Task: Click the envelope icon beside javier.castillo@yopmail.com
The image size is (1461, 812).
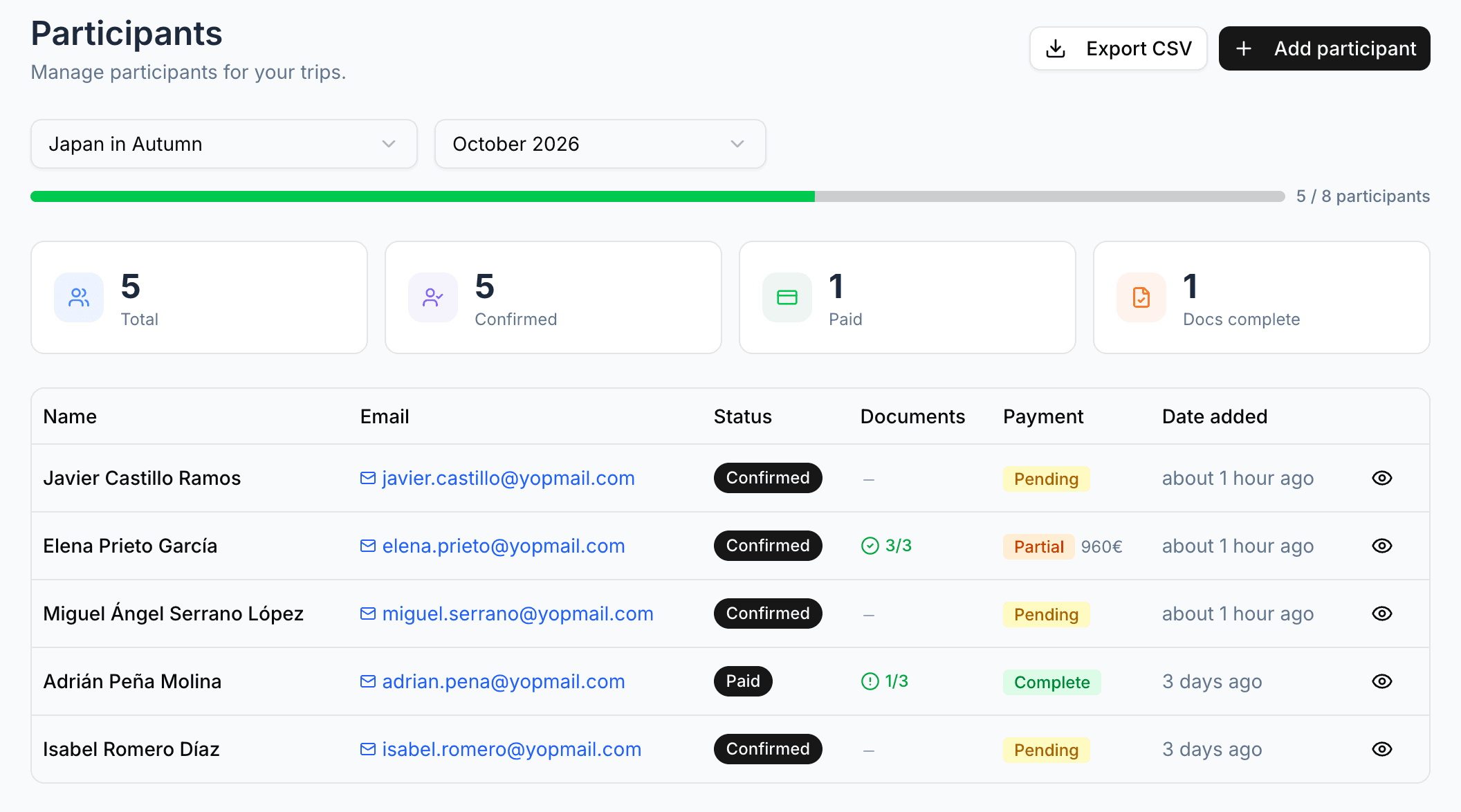Action: tap(367, 477)
